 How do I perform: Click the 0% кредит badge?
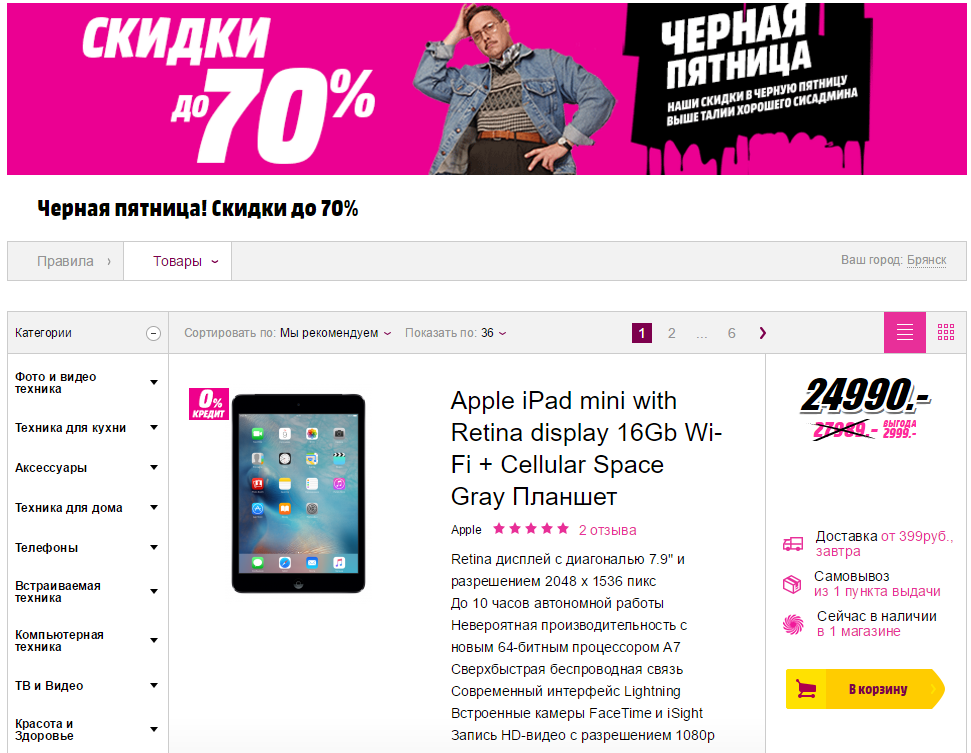(x=209, y=404)
